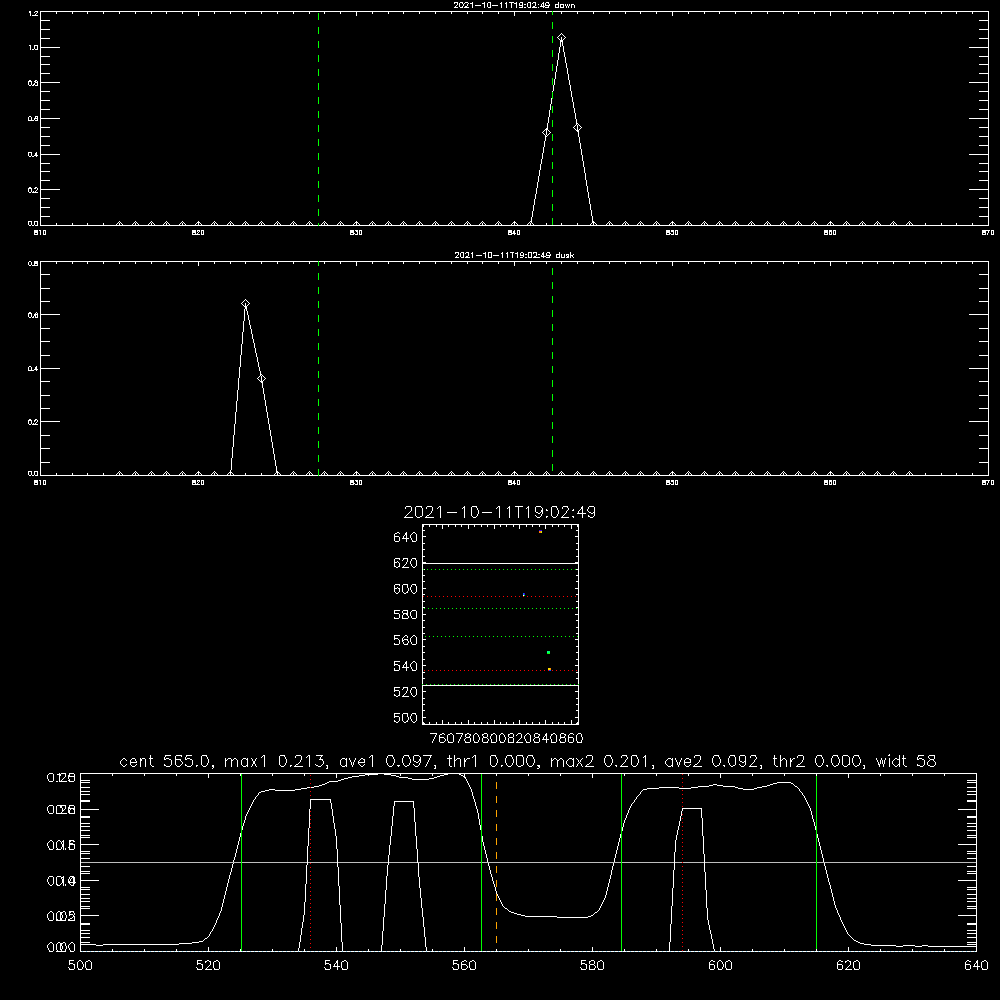Viewport: 1000px width, 1000px height.
Task: Click the red dotted vertical line near 536
Action: [x=311, y=861]
